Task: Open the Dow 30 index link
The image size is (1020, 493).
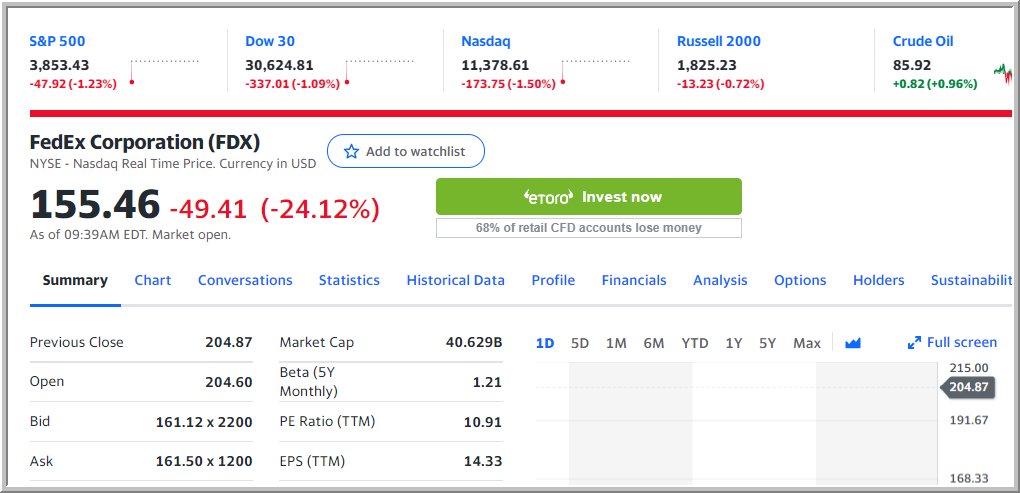Action: [x=270, y=41]
